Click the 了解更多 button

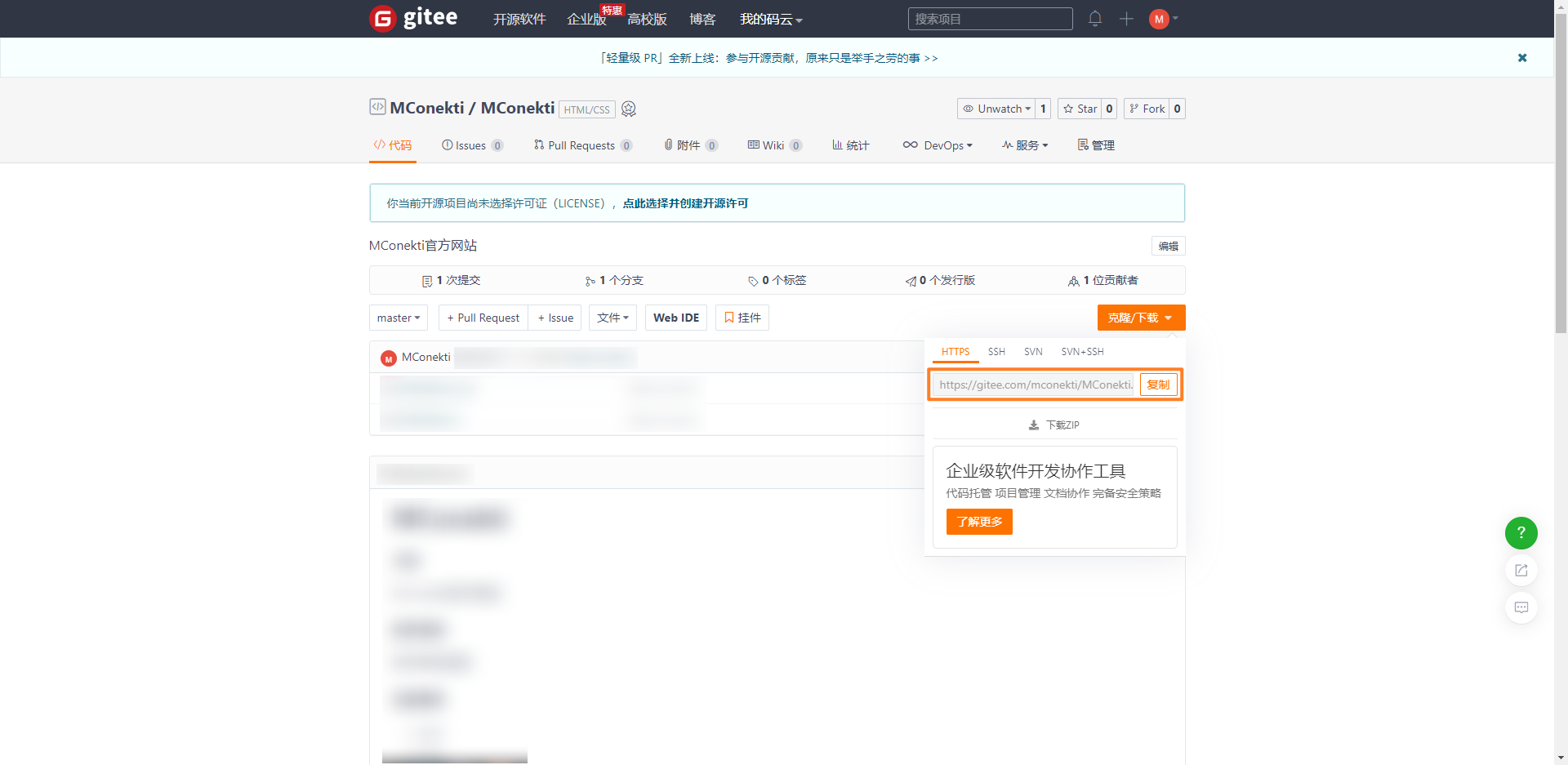(979, 522)
